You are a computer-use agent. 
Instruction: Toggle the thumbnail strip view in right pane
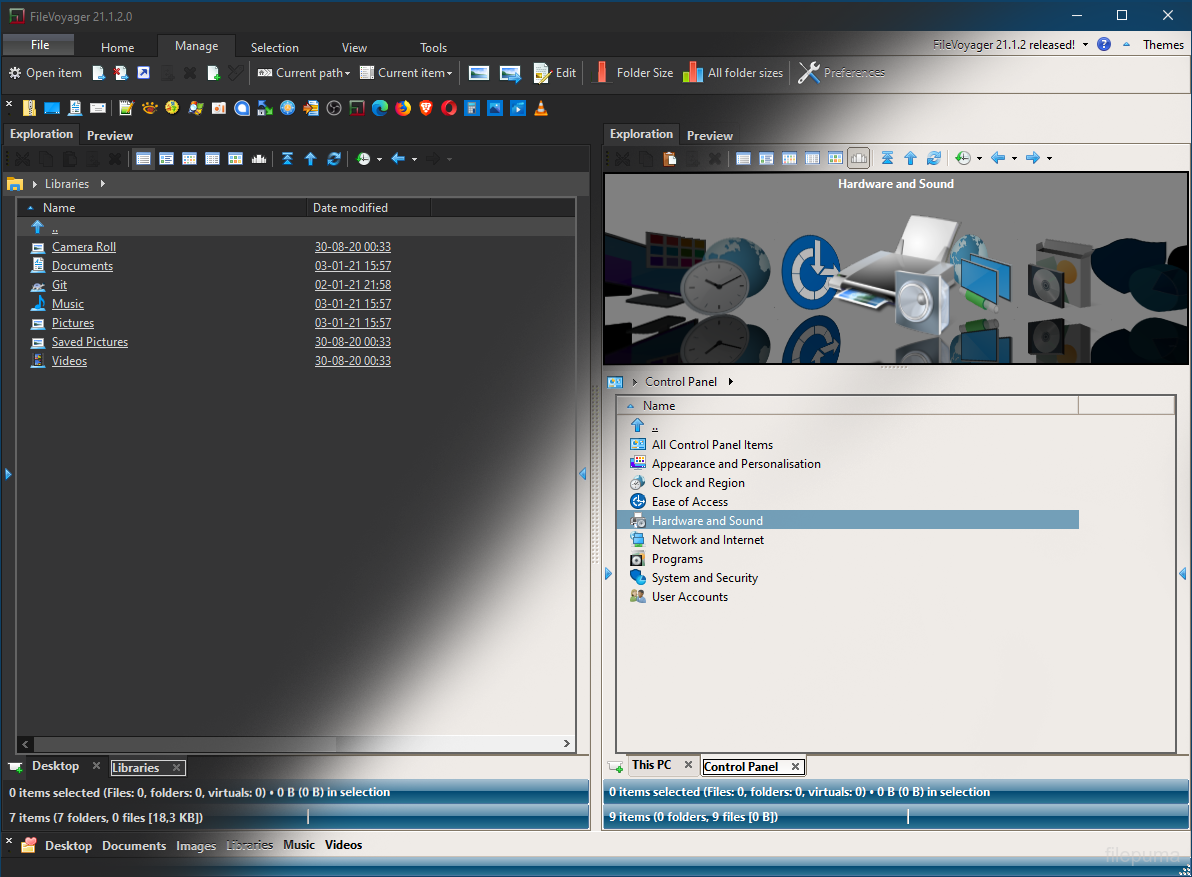858,158
